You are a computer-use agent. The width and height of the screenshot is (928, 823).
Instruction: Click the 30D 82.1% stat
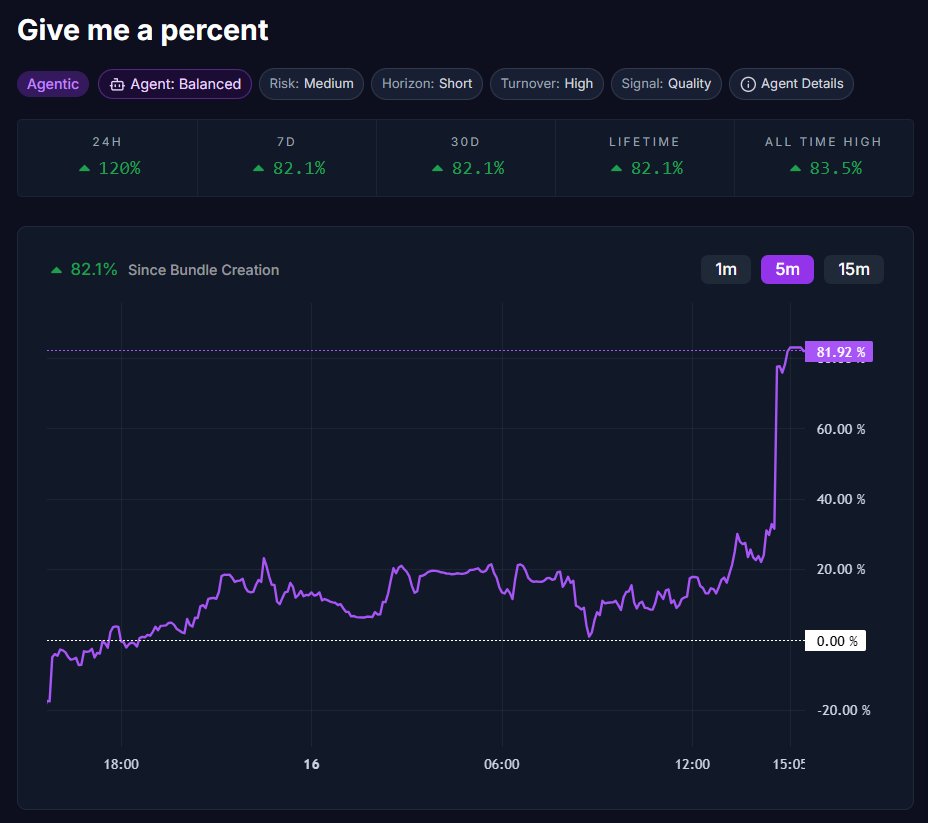tap(466, 158)
